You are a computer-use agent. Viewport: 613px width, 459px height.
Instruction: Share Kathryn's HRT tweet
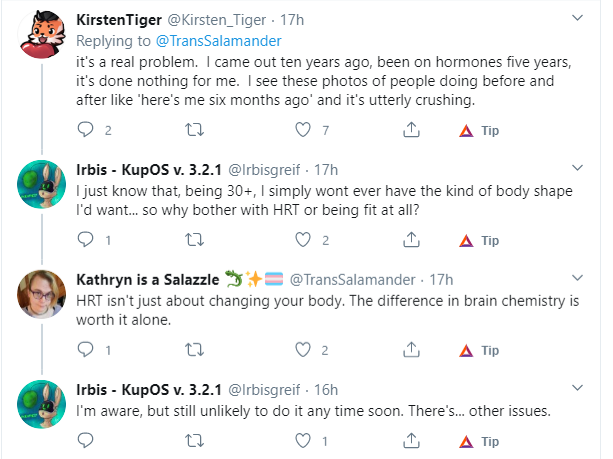click(x=411, y=350)
